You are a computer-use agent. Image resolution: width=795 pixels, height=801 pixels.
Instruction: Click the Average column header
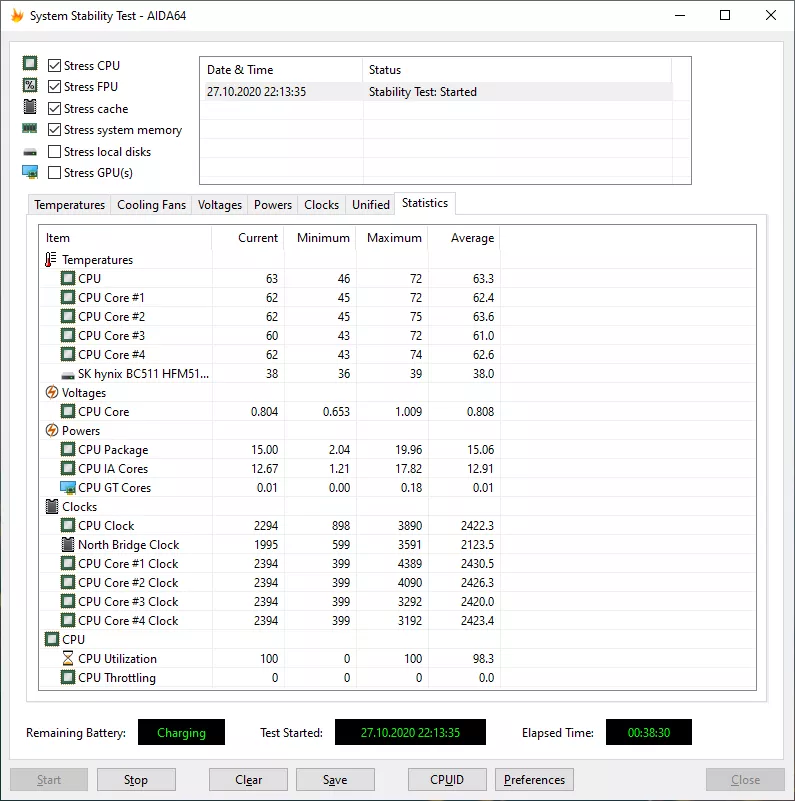pyautogui.click(x=464, y=238)
